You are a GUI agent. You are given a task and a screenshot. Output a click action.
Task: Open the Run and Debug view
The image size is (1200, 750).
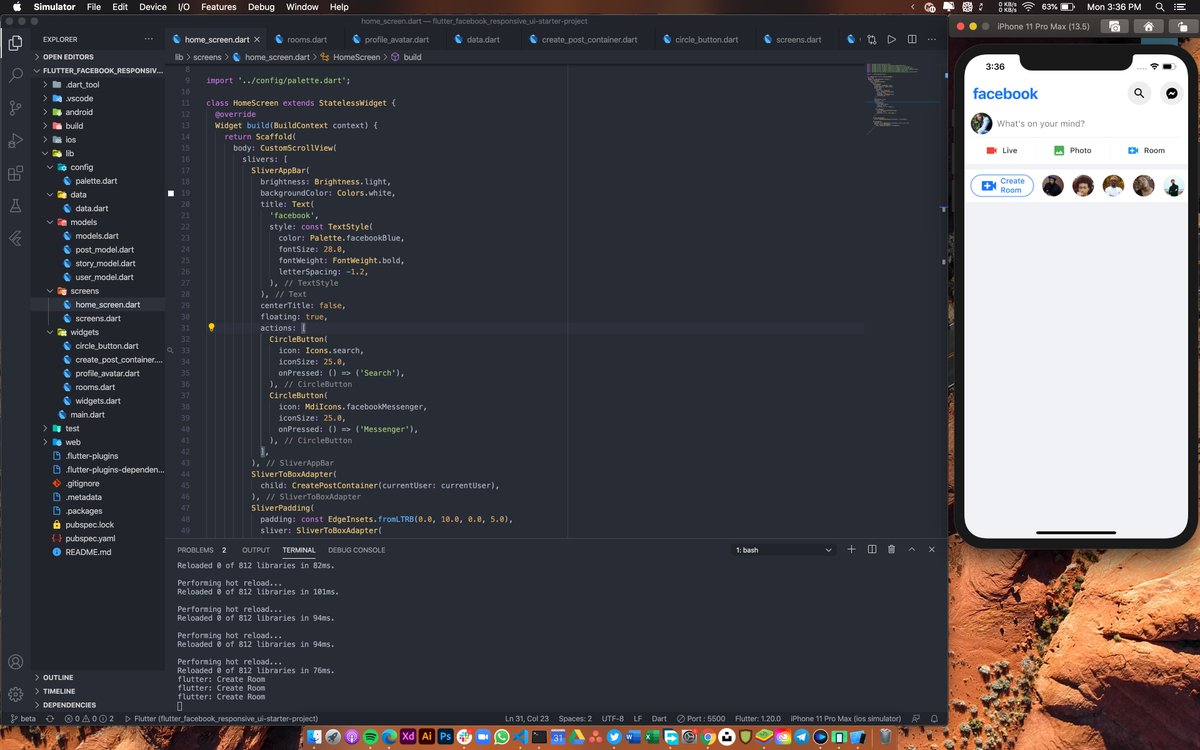tap(15, 141)
